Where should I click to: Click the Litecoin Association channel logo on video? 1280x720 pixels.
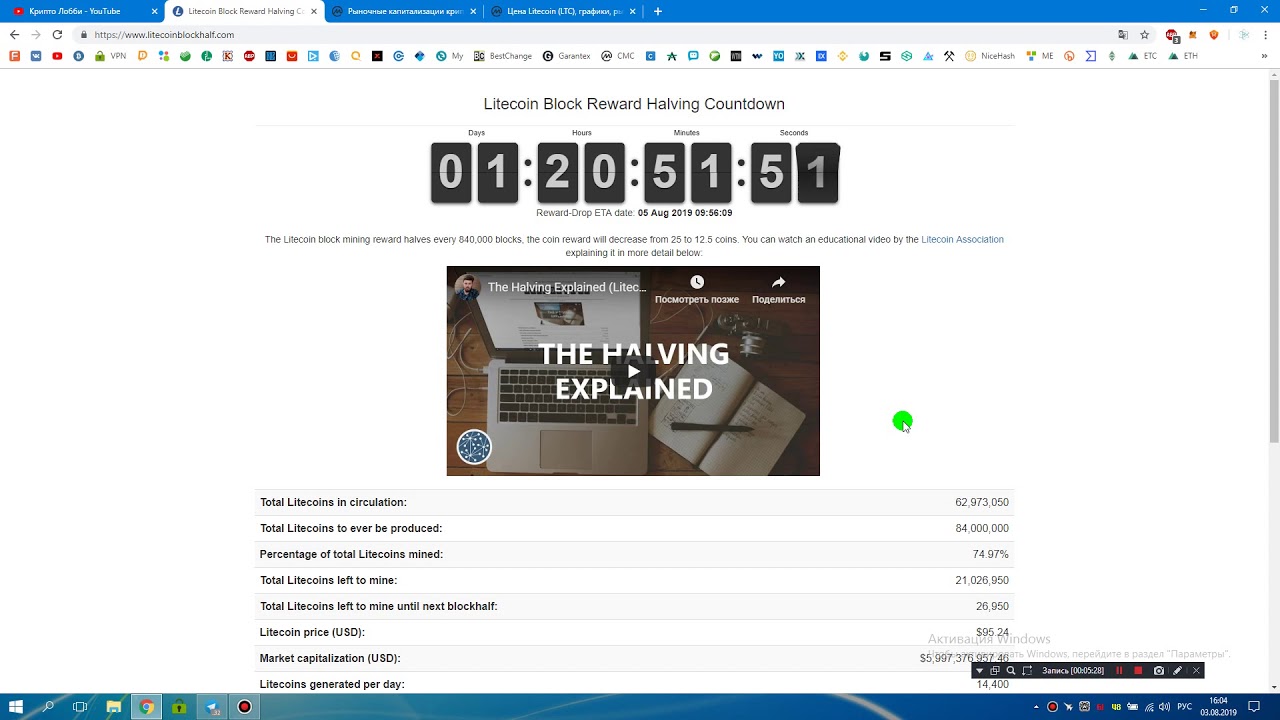click(474, 446)
